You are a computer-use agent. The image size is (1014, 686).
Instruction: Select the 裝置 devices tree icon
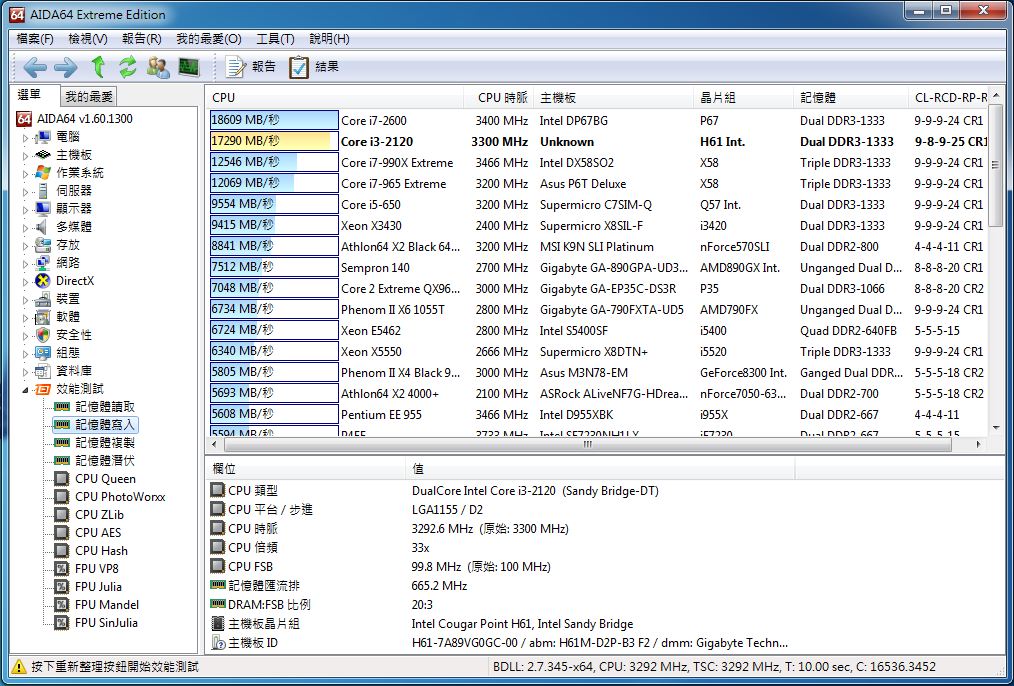tap(43, 299)
